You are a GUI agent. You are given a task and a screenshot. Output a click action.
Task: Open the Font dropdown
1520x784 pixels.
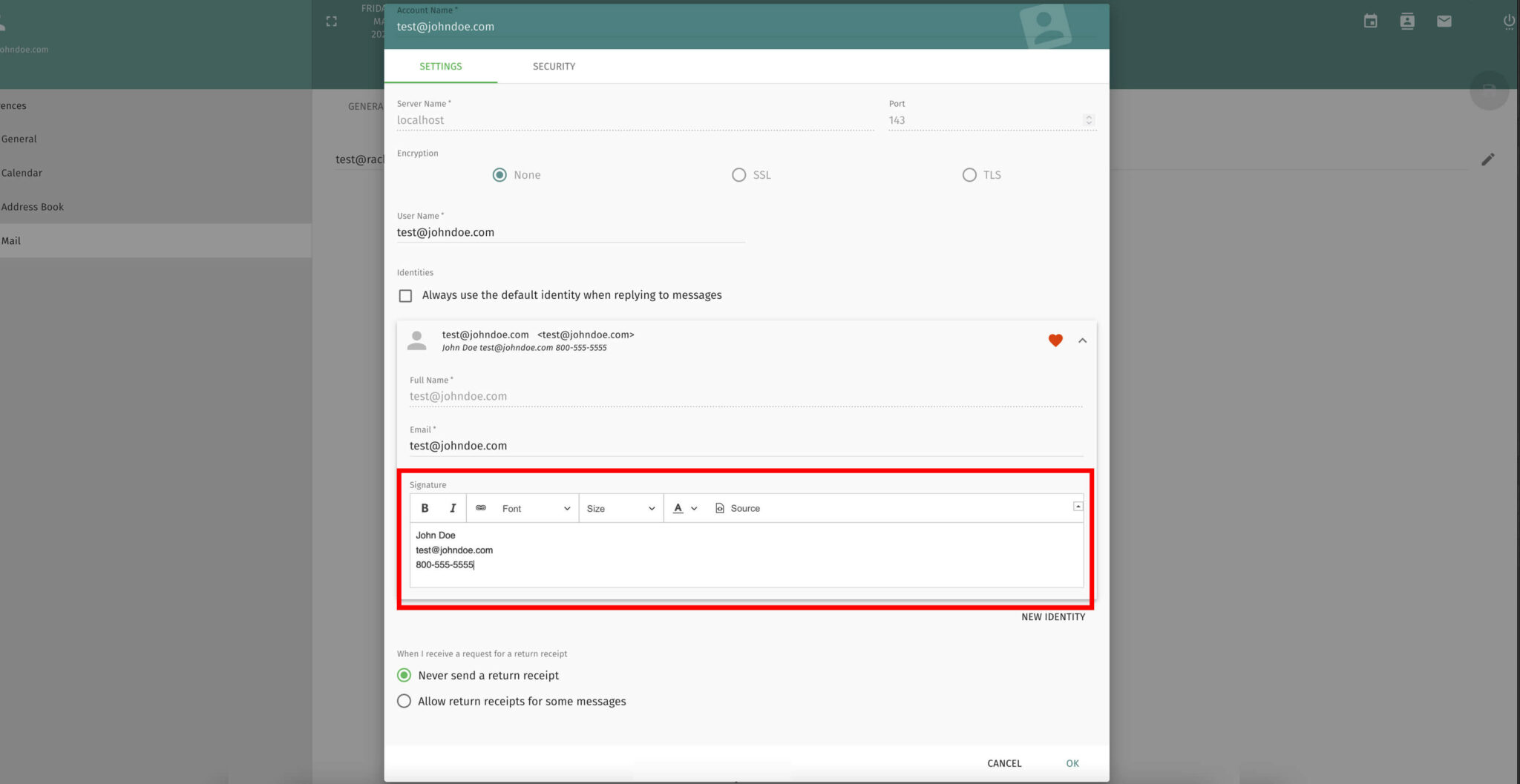(x=536, y=508)
